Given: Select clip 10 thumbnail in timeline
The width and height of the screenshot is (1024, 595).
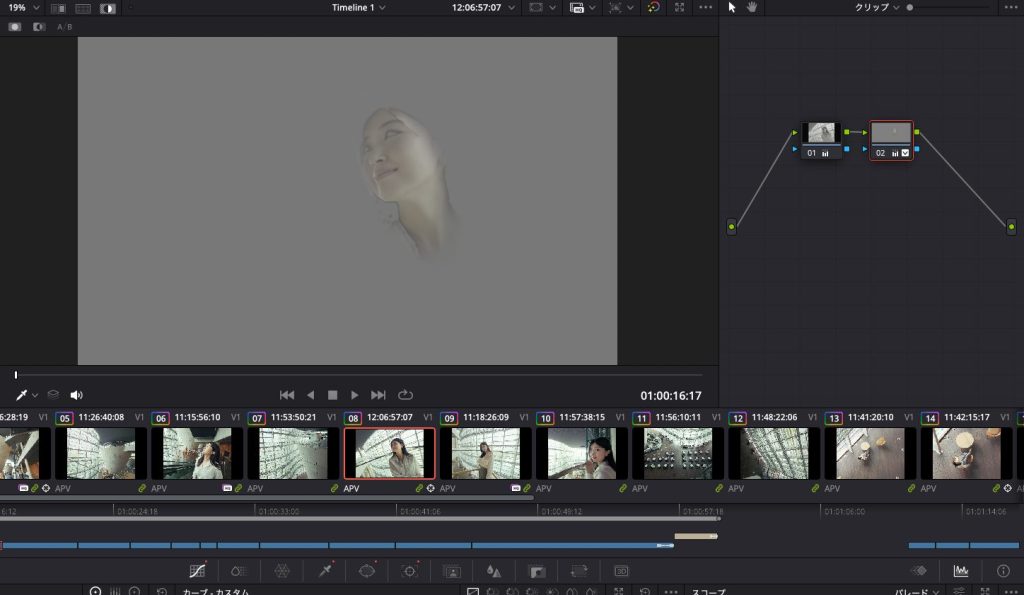Looking at the screenshot, I should coord(582,453).
